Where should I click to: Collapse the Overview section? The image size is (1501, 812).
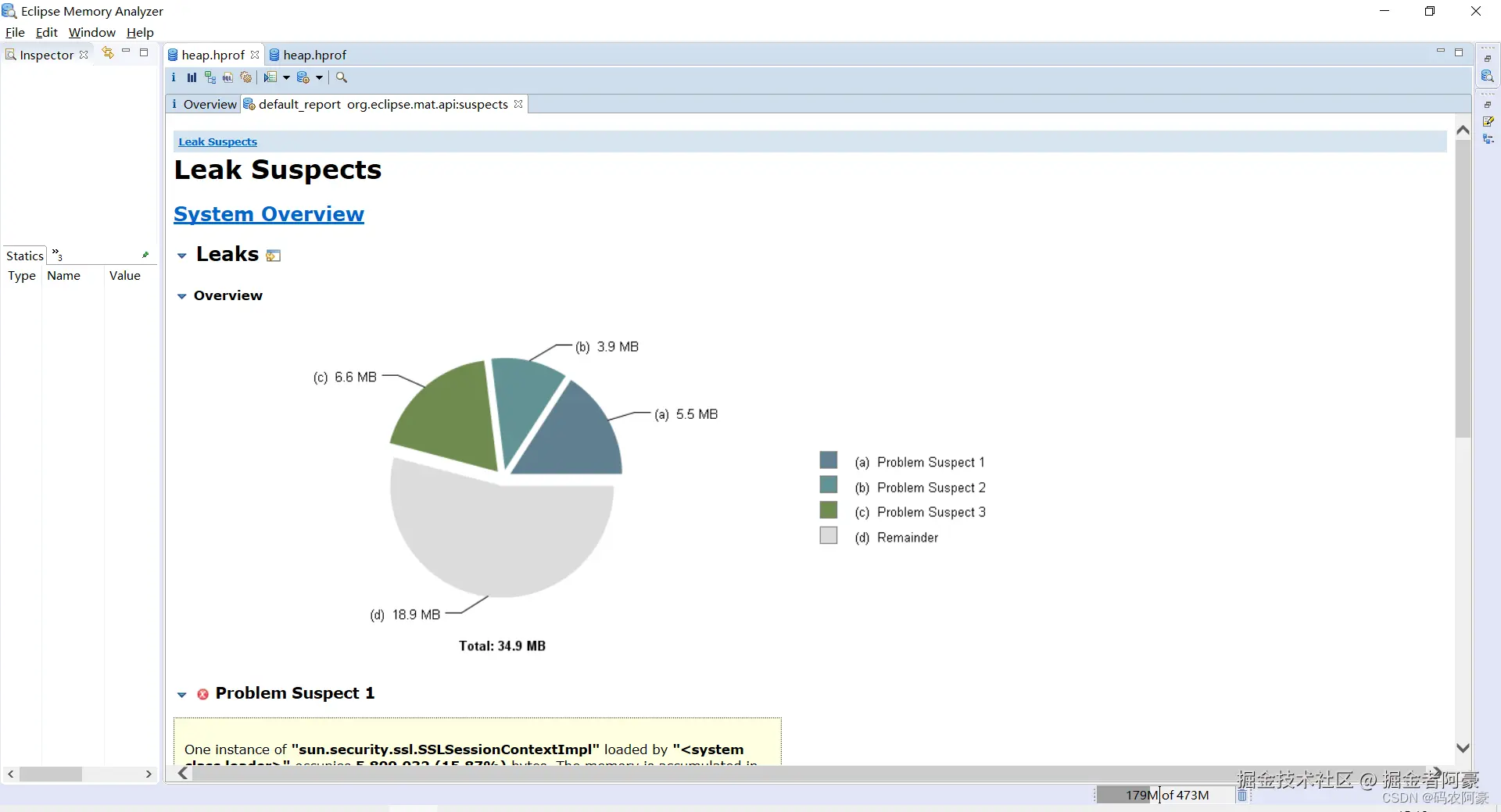click(181, 296)
